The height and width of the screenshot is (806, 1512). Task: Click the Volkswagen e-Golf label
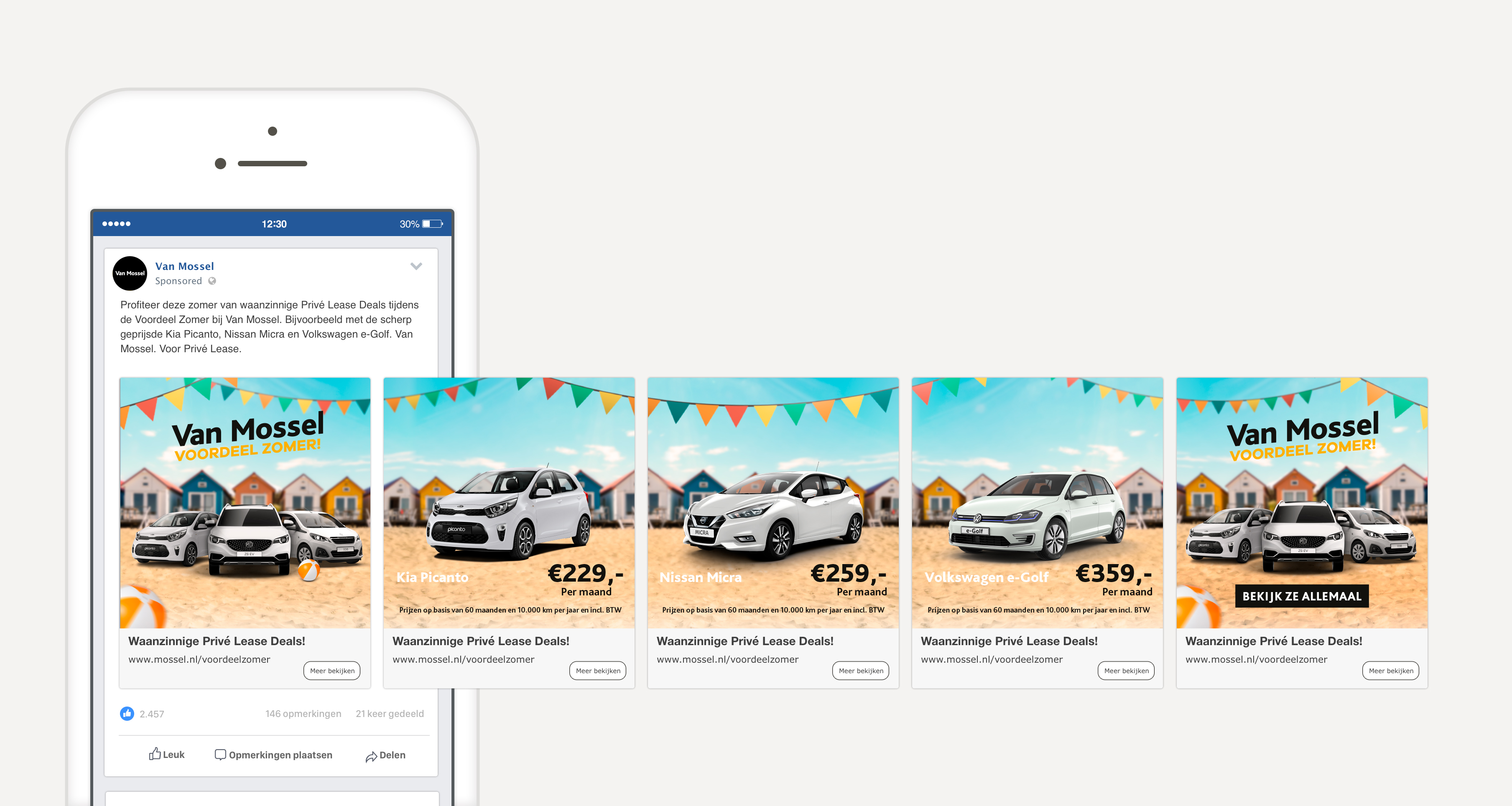[x=986, y=577]
